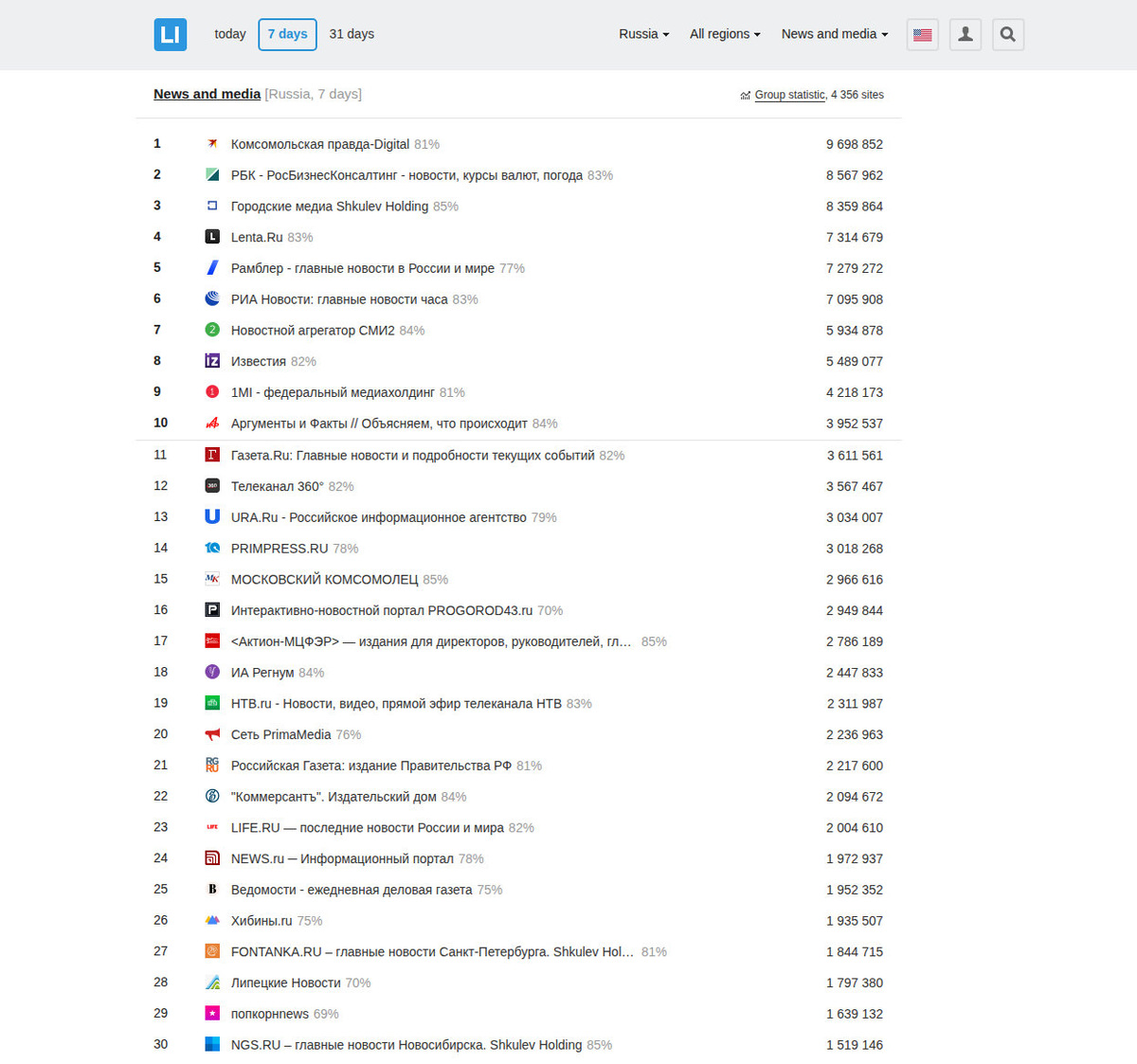
Task: Click visitor count 1 519 146
Action: pos(855,1045)
